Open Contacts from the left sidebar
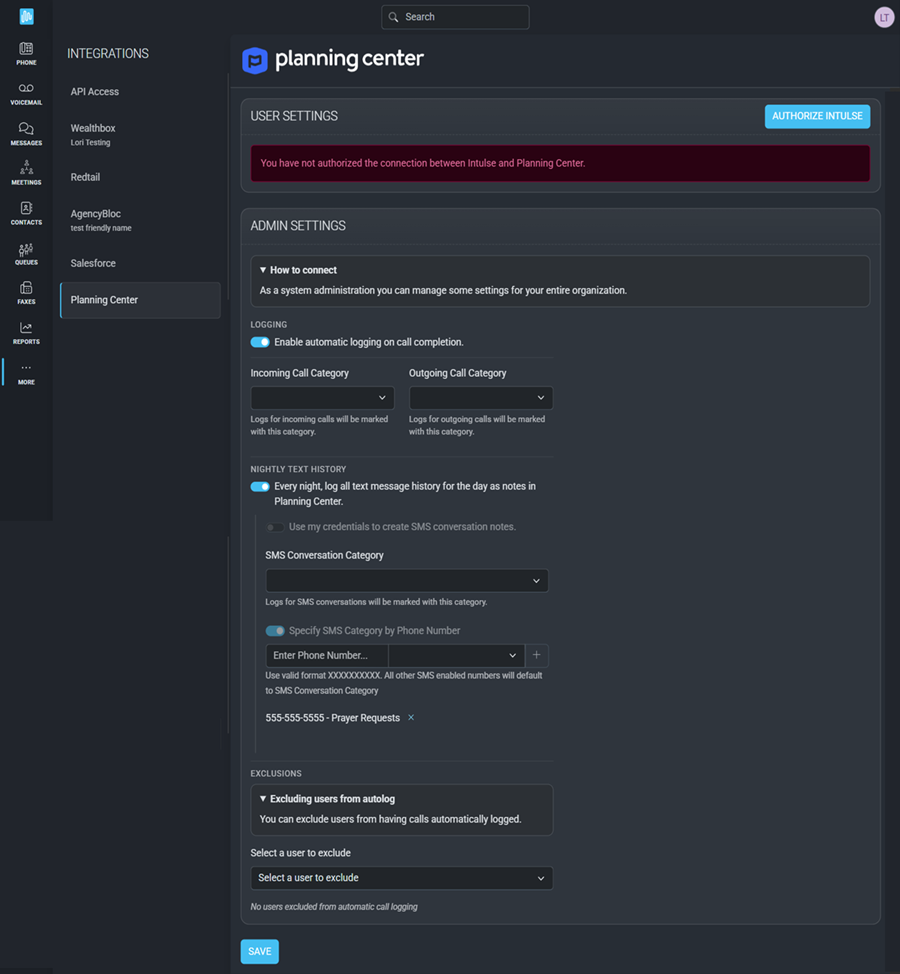900x974 pixels. click(26, 212)
